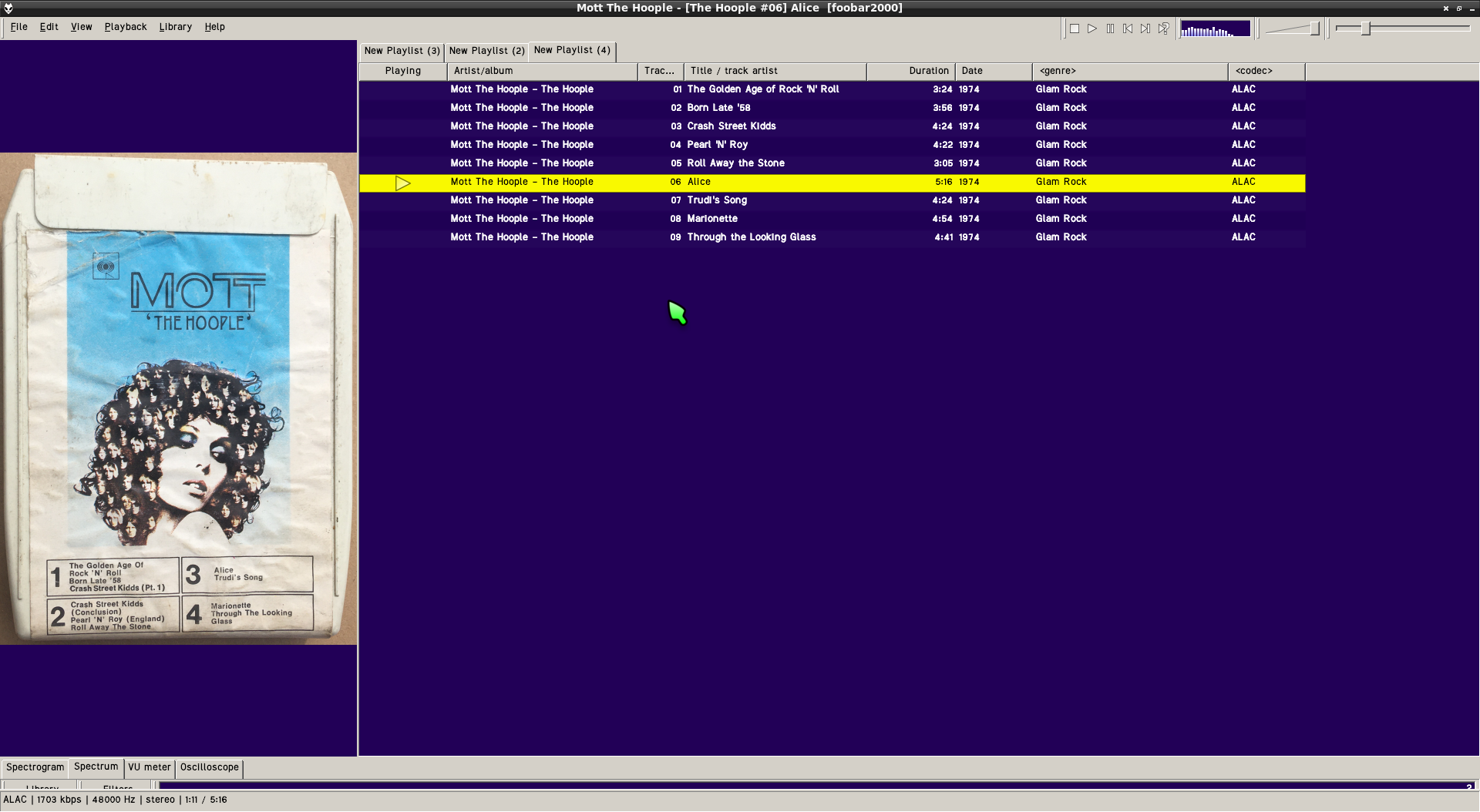1480x812 pixels.
Task: Switch to the VU meter tab
Action: [150, 767]
